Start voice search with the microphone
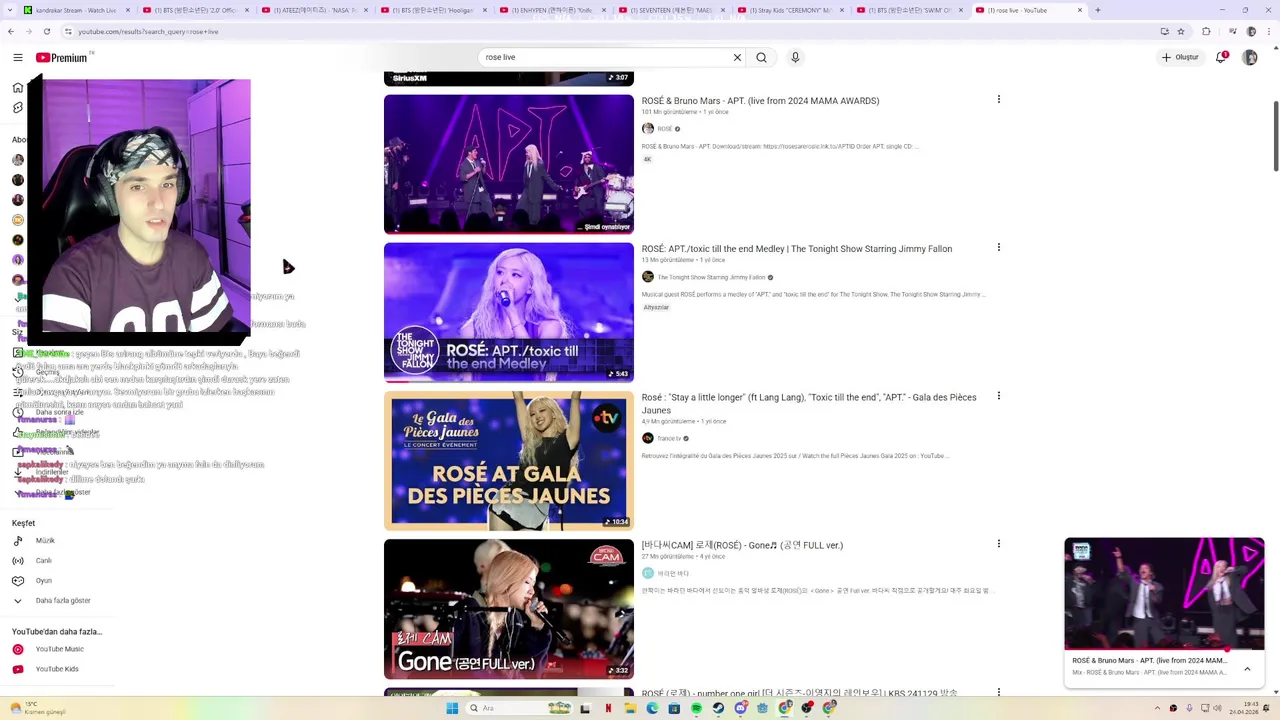The height and width of the screenshot is (720, 1280). pyautogui.click(x=795, y=58)
